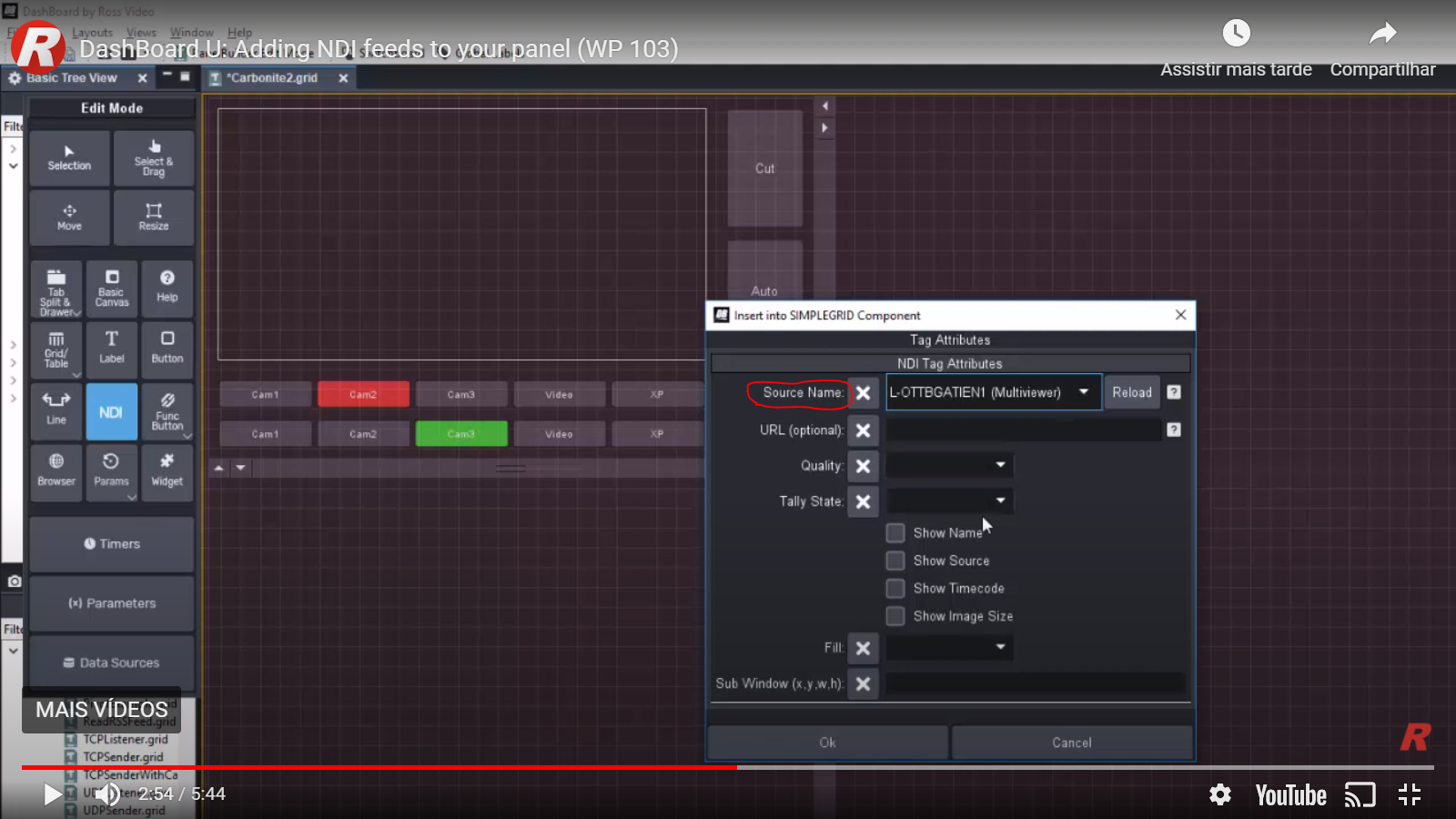Select the Selection tool in Edit Mode
The image size is (1456, 819).
pyautogui.click(x=69, y=158)
